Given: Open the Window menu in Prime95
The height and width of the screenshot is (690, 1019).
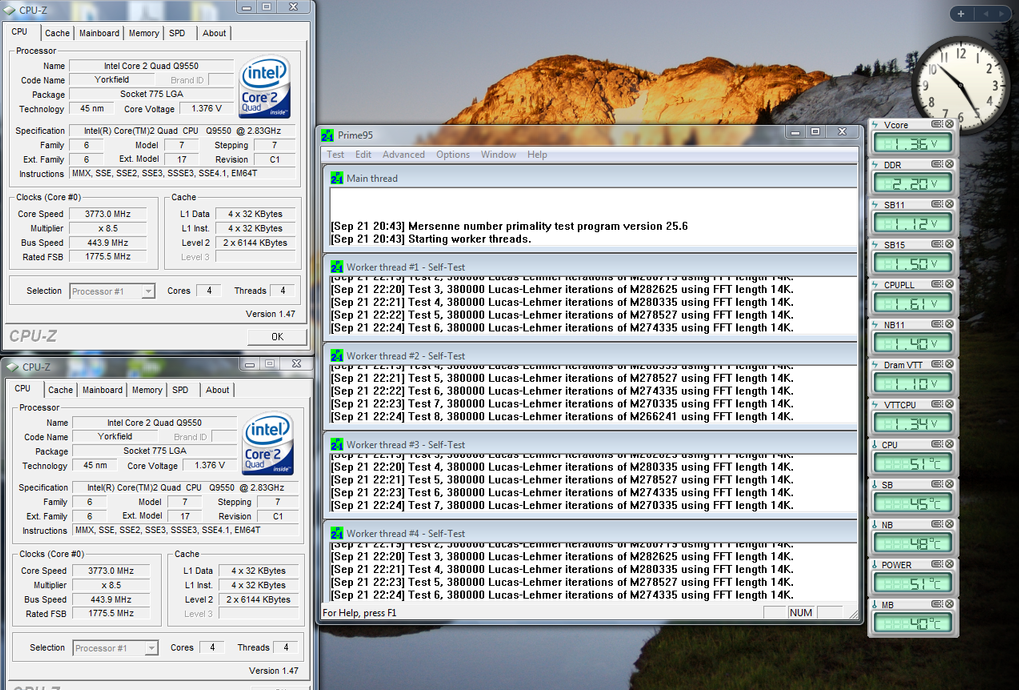Looking at the screenshot, I should 498,155.
